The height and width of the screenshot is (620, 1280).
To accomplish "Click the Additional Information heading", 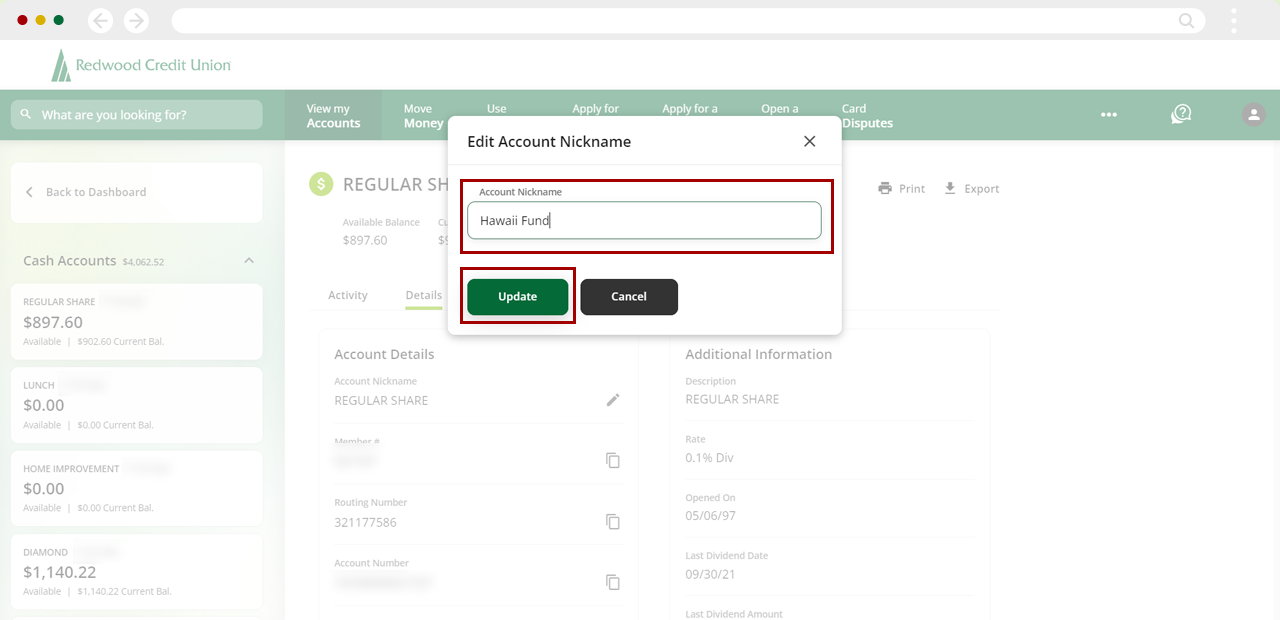I will click(759, 354).
